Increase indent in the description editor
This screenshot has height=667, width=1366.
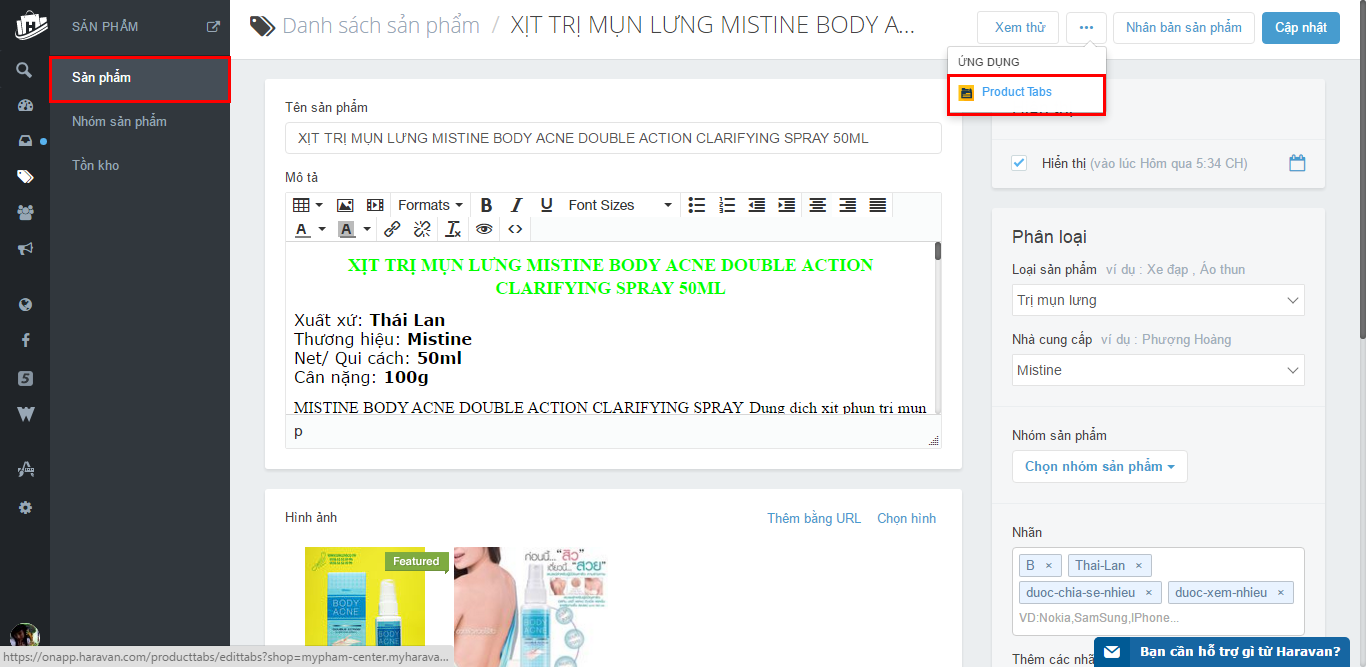click(787, 205)
